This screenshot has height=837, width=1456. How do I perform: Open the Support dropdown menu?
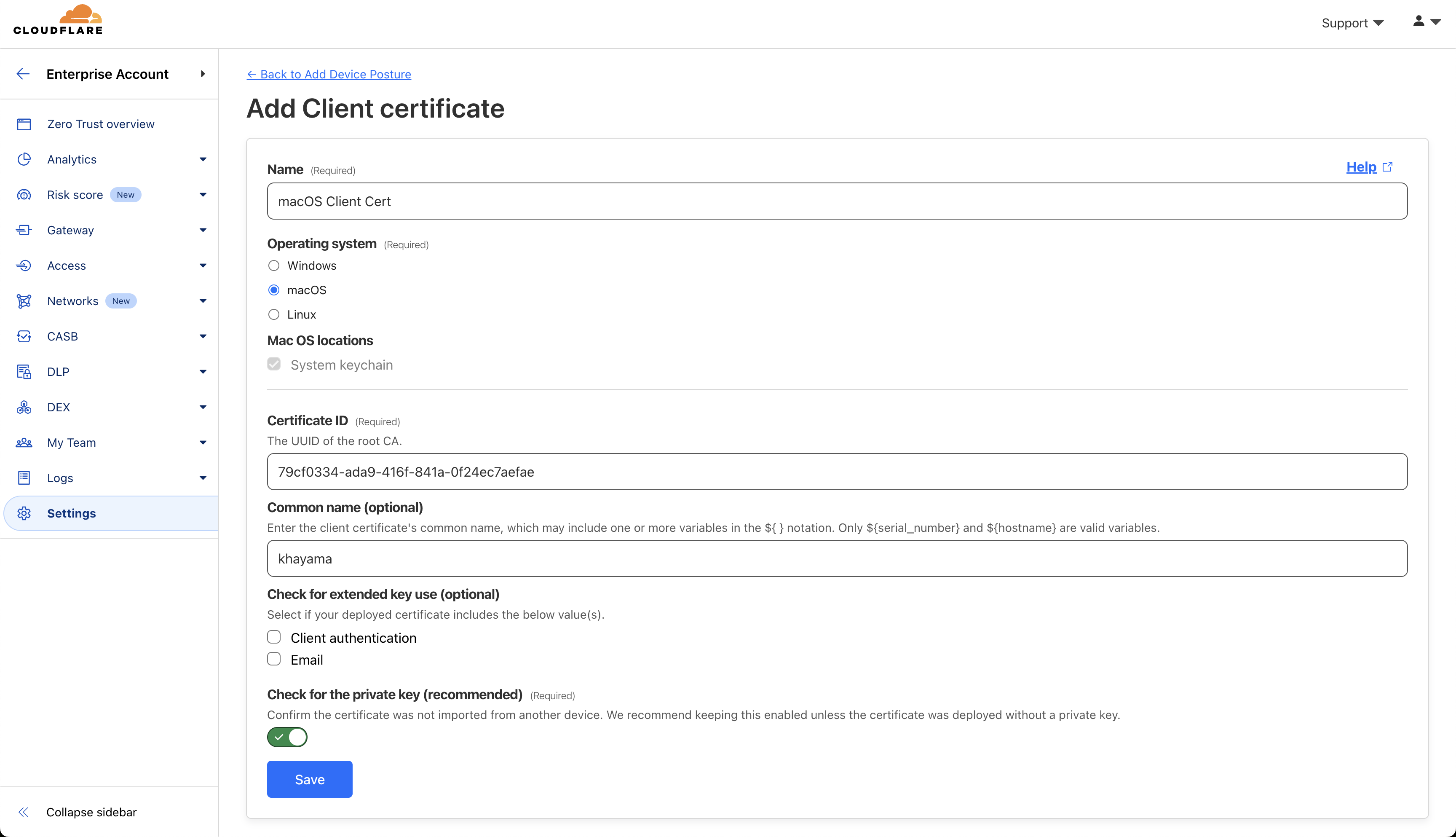coord(1352,23)
